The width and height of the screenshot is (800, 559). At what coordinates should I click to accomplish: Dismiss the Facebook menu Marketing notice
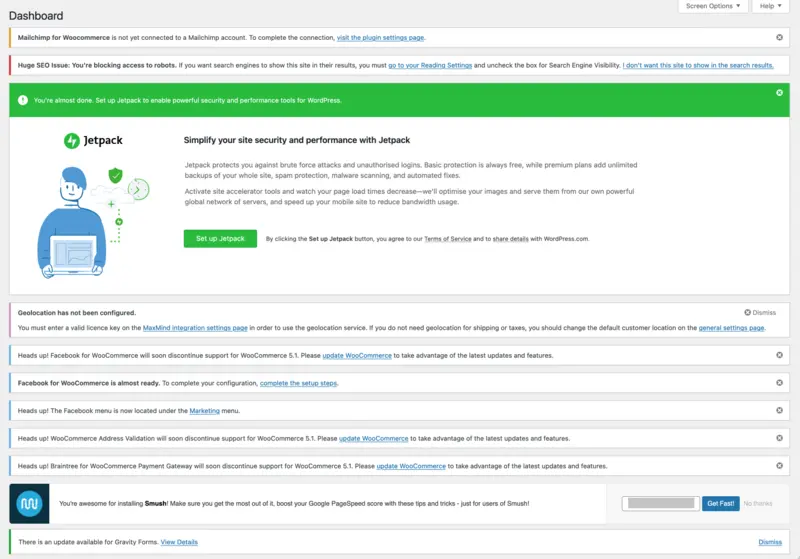pos(779,410)
